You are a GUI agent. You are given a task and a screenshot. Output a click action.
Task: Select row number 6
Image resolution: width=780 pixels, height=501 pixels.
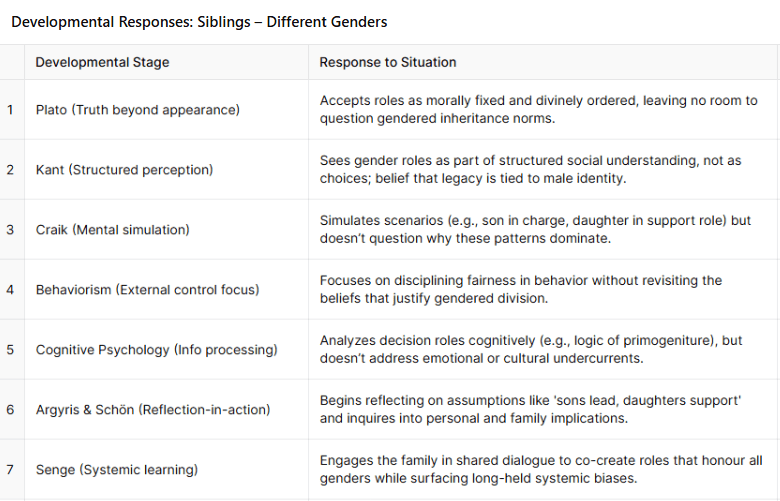[10, 410]
